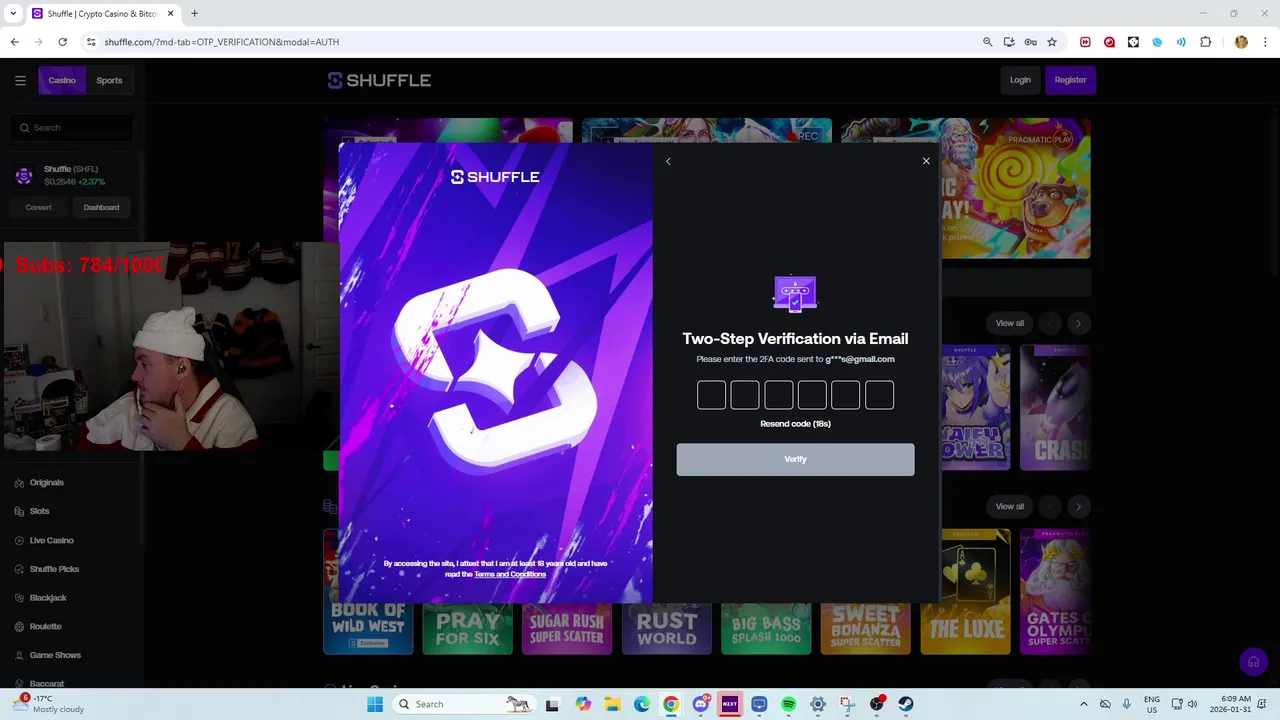This screenshot has height=720, width=1280.
Task: Reload the page
Action: tap(62, 42)
